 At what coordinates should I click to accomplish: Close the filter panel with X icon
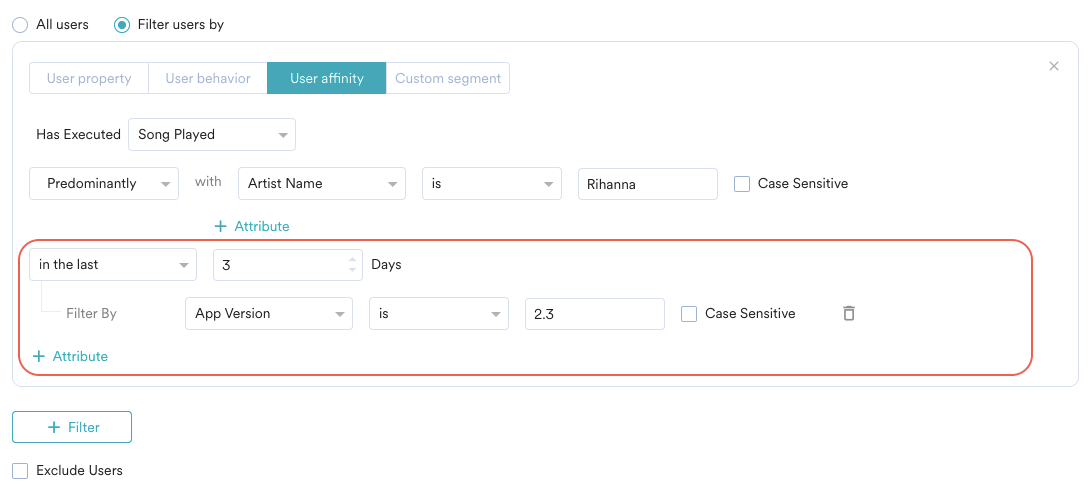1053,66
